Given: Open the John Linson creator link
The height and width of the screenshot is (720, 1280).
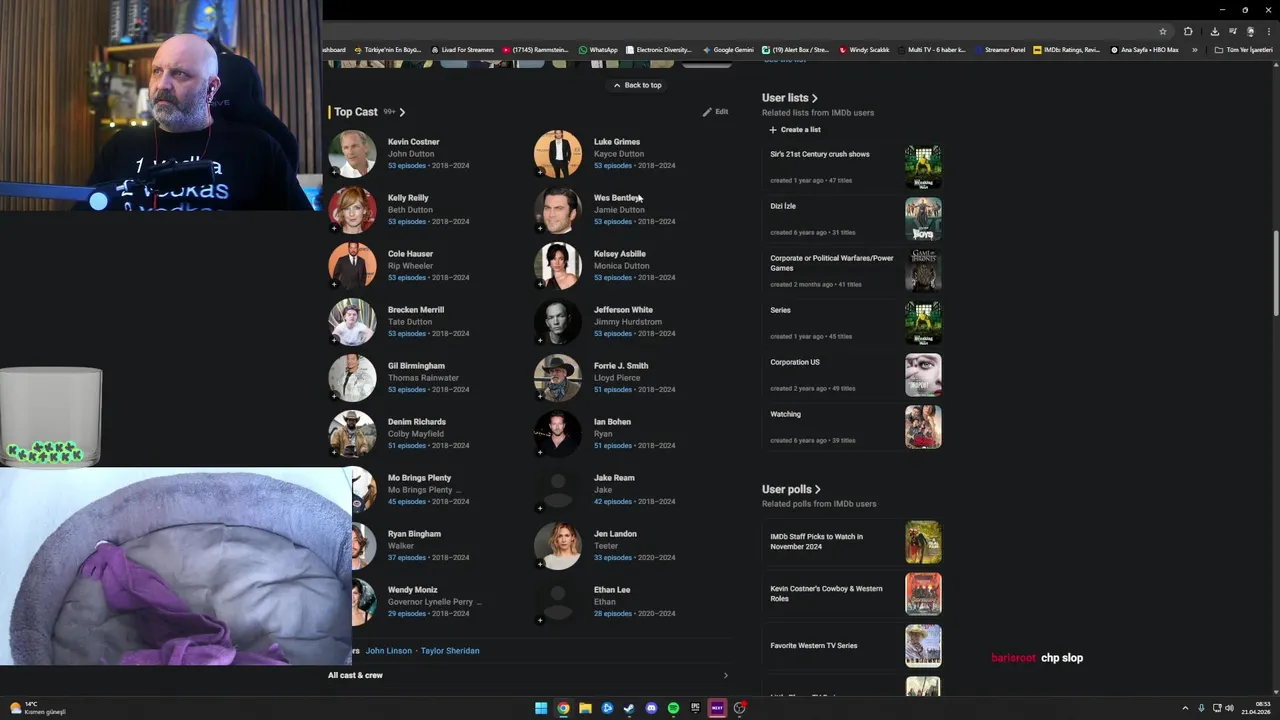Looking at the screenshot, I should point(389,651).
